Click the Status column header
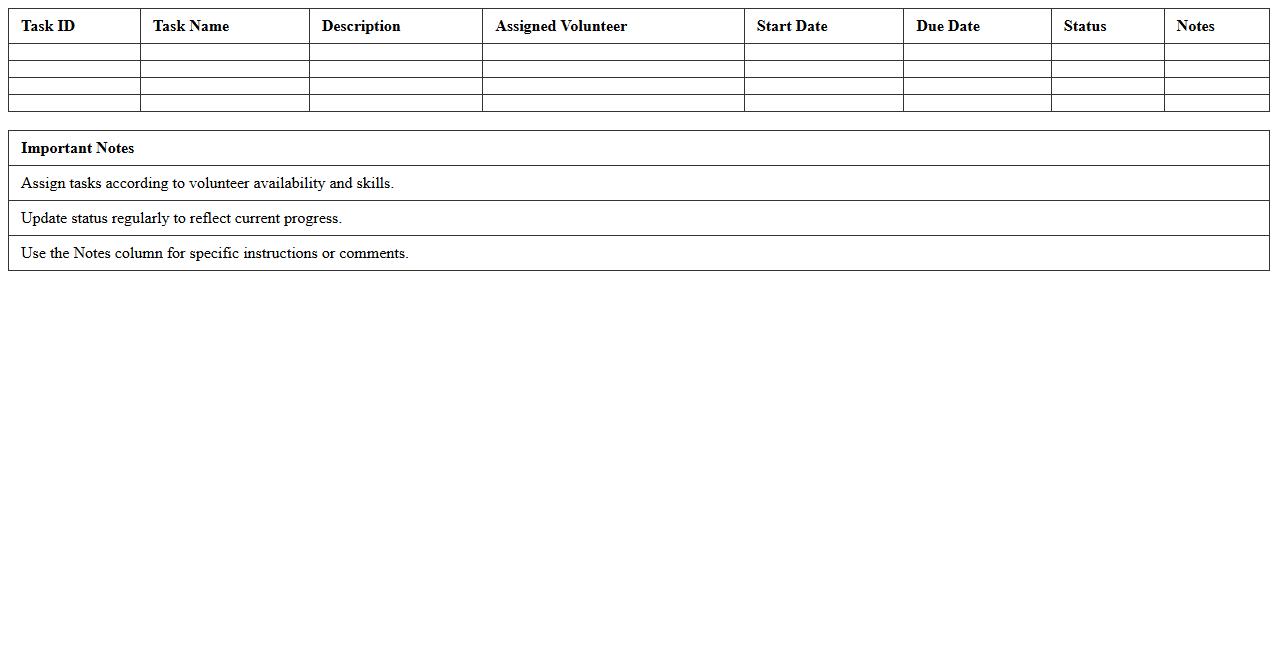This screenshot has height=650, width=1278. pos(1085,26)
